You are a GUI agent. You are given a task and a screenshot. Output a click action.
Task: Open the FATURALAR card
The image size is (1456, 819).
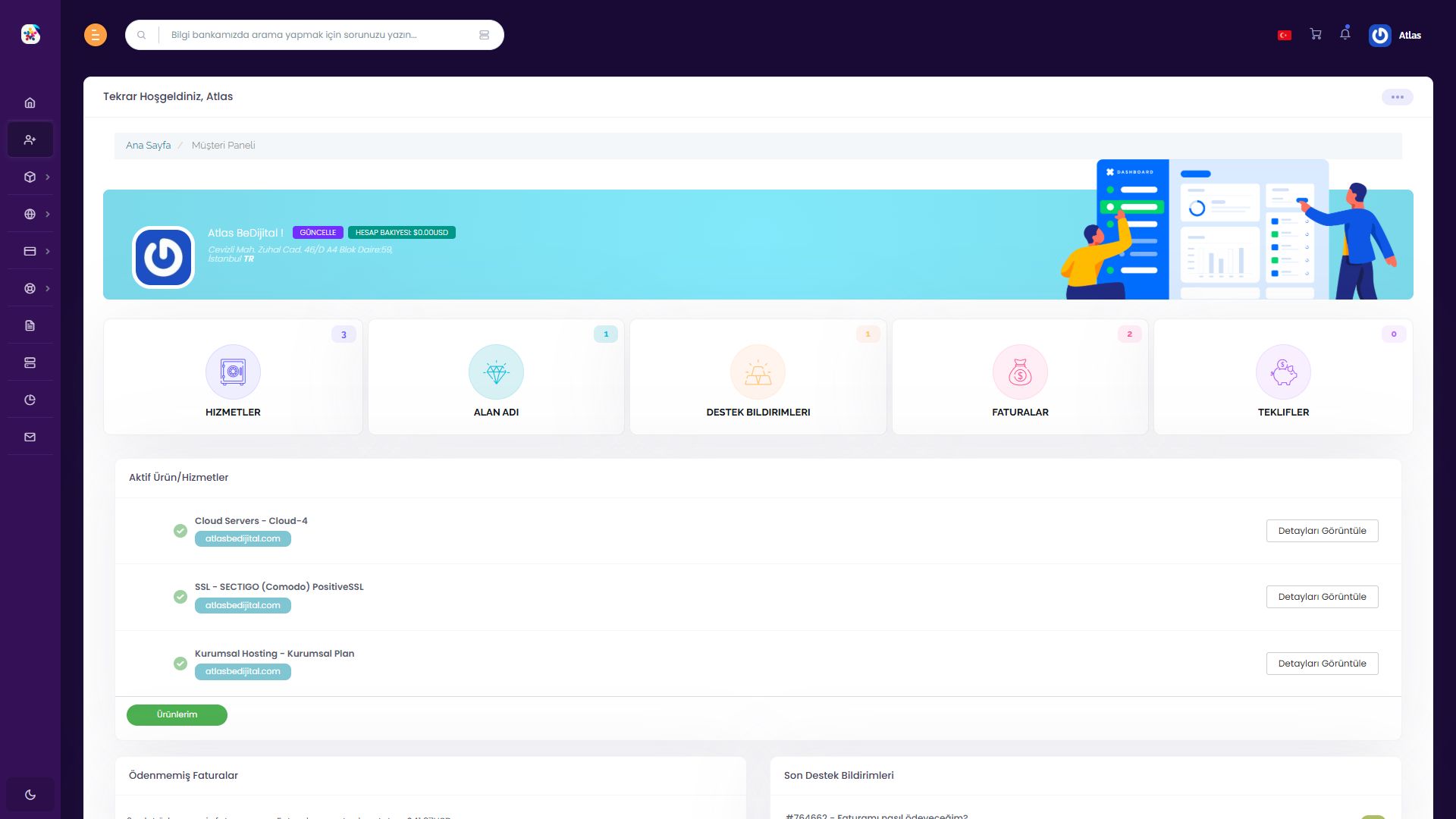(1020, 377)
